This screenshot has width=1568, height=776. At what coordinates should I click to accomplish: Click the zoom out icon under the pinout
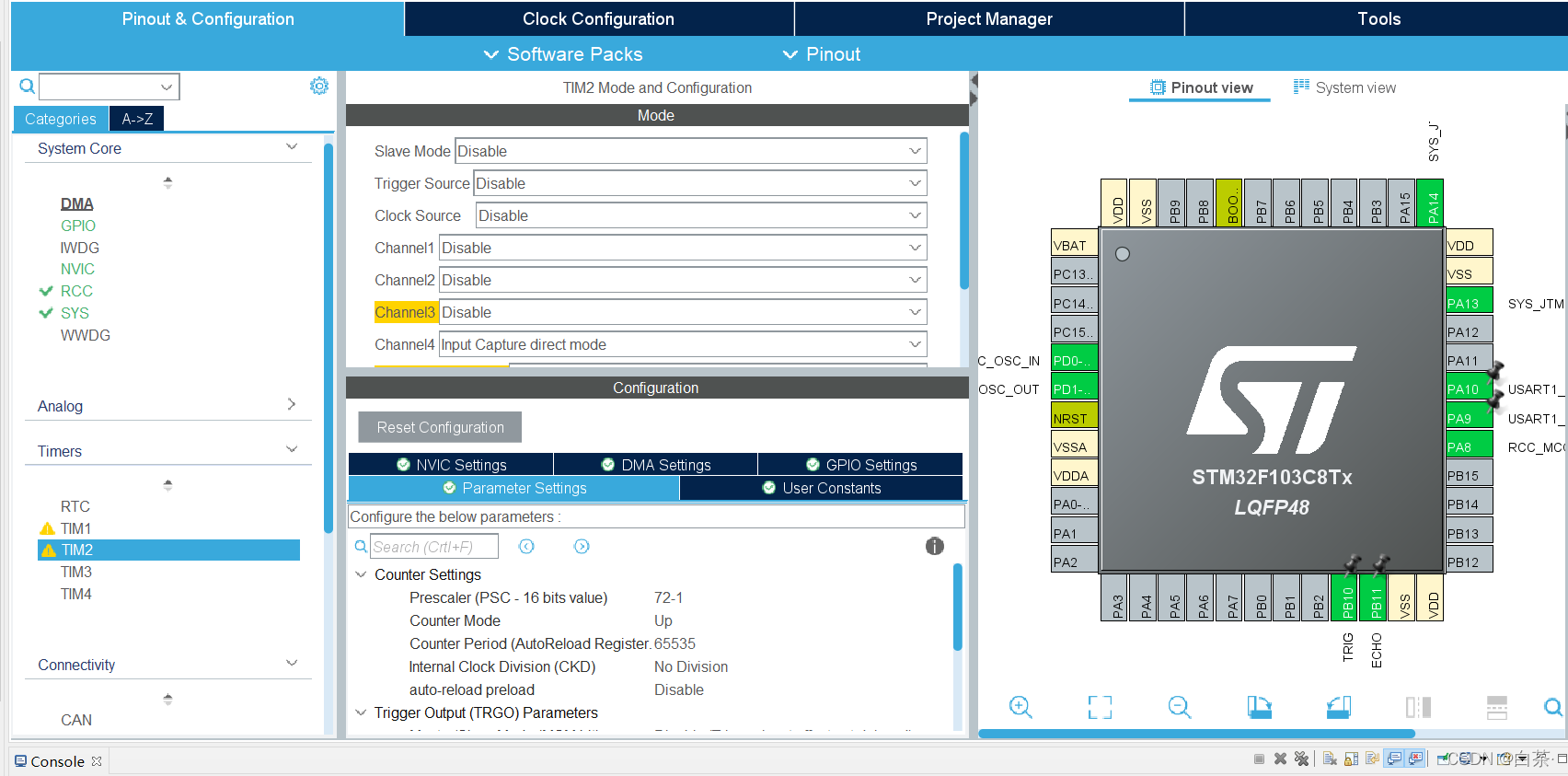pyautogui.click(x=1179, y=707)
